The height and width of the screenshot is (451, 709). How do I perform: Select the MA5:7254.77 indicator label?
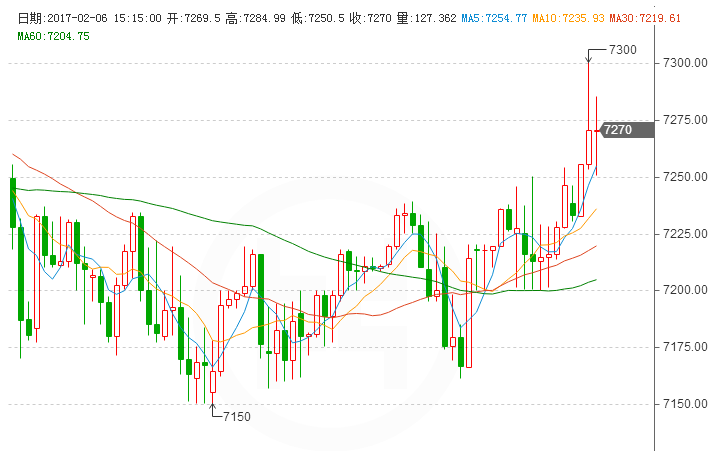pyautogui.click(x=494, y=19)
